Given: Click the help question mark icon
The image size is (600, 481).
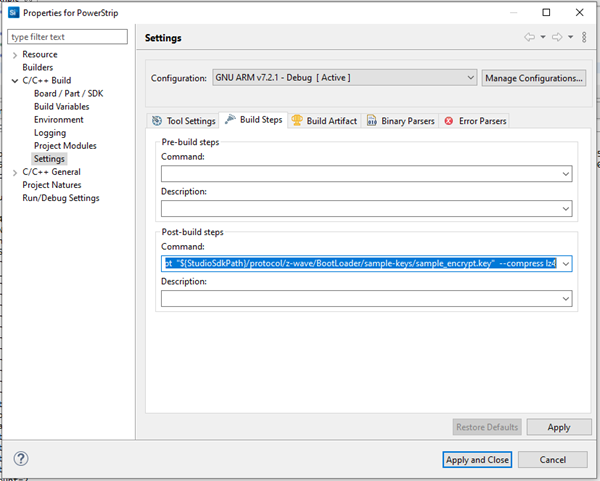Looking at the screenshot, I should (x=20, y=459).
